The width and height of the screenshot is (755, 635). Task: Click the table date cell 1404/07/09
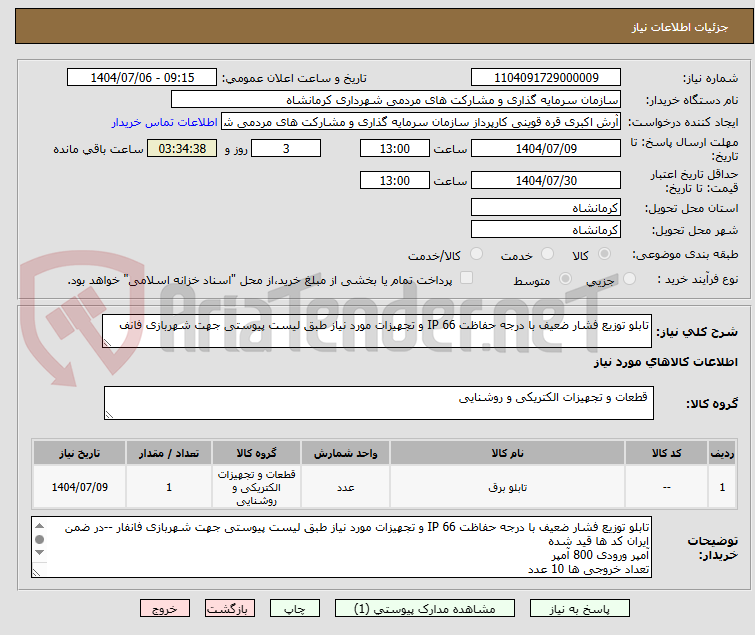[x=79, y=487]
